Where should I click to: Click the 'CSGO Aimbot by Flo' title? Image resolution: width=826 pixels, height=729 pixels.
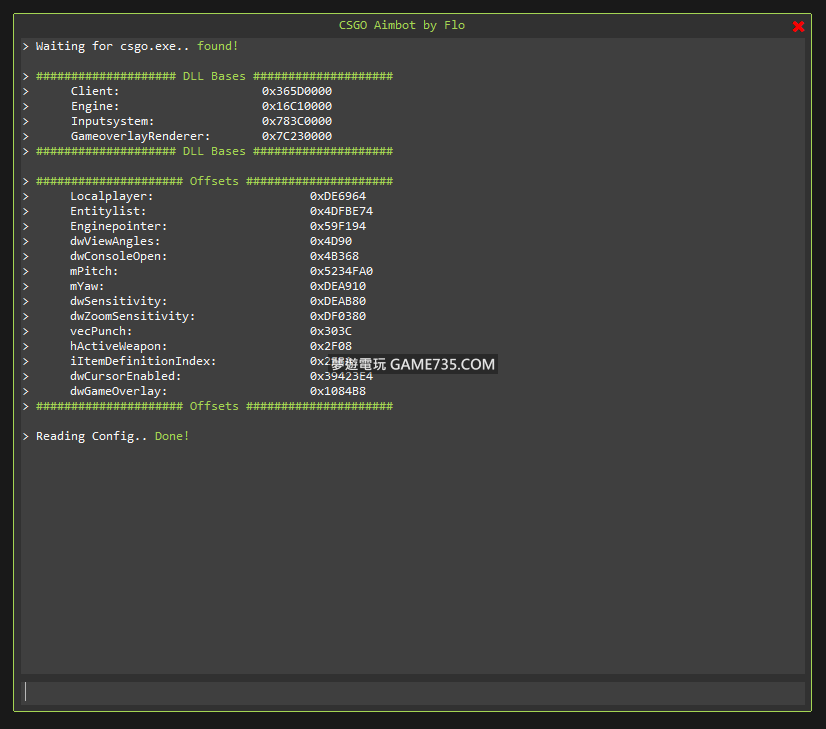(x=402, y=25)
